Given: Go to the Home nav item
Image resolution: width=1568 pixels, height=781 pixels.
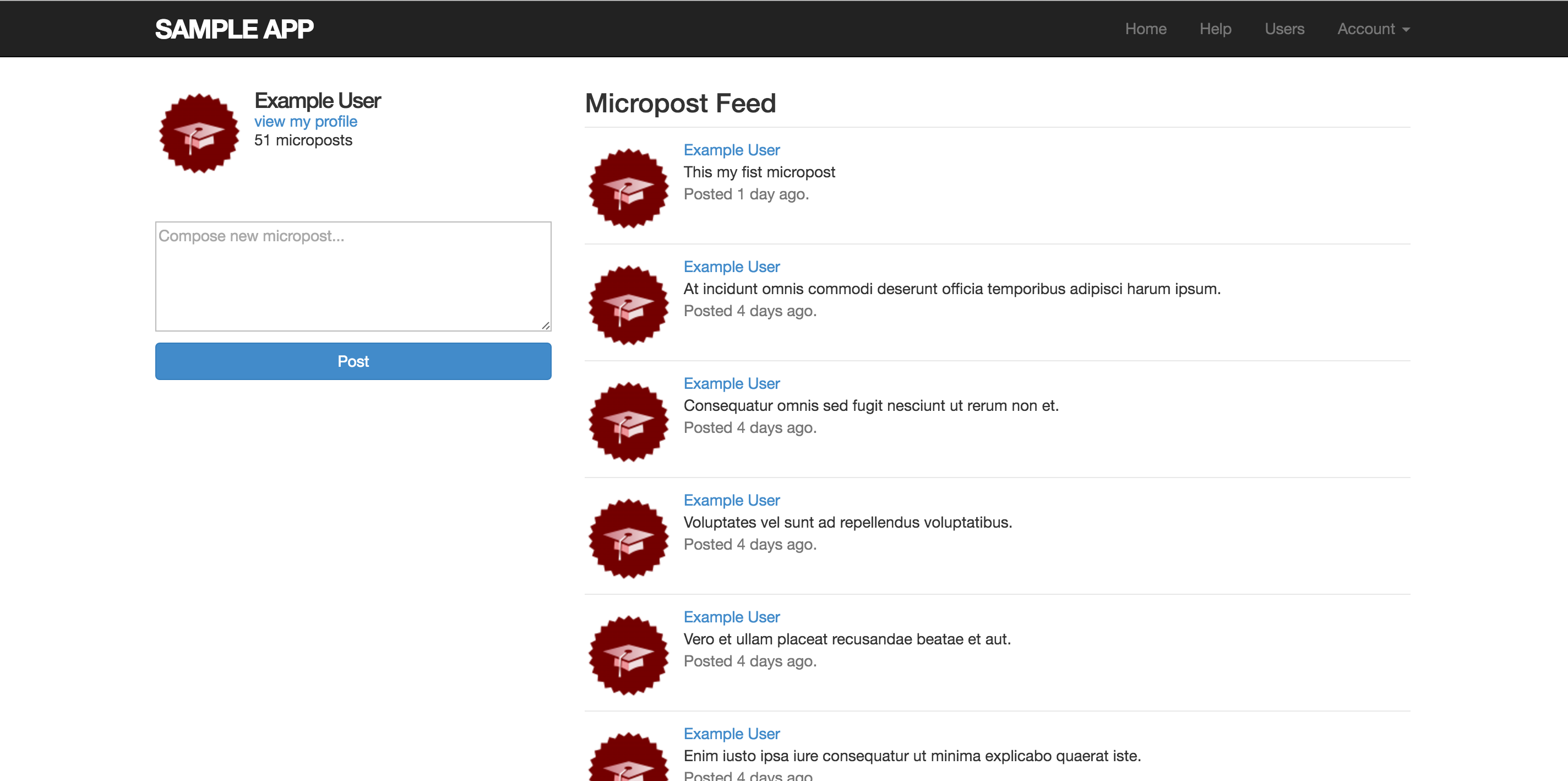Looking at the screenshot, I should click(x=1145, y=29).
